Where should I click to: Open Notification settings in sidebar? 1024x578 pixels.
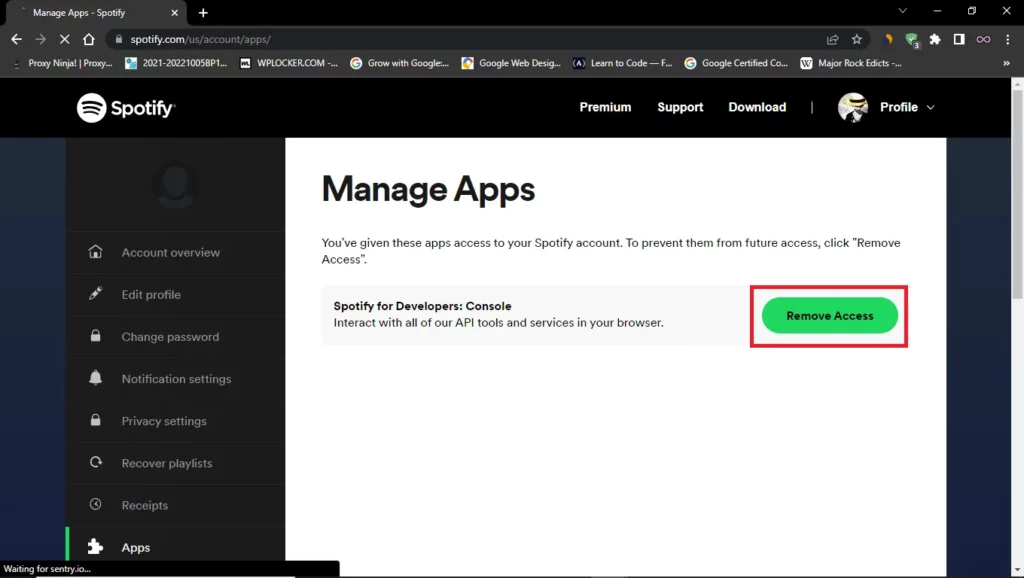175,379
